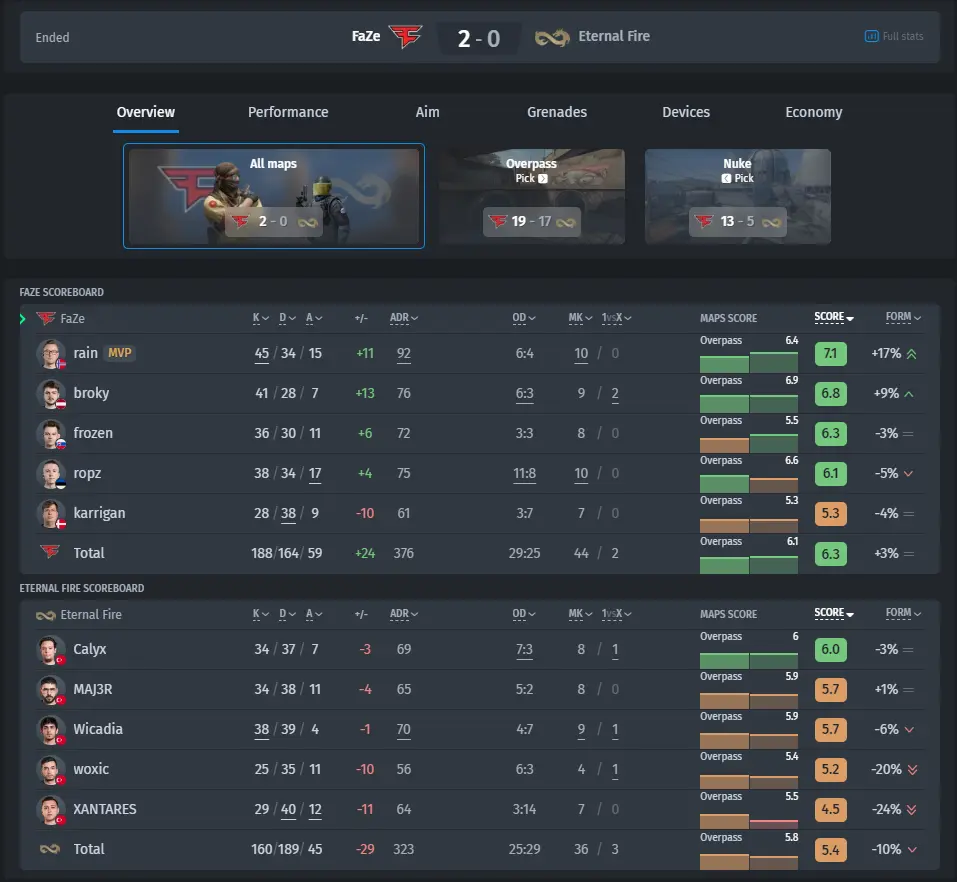Click the MVP badge next to rain
The image size is (957, 882).
tap(120, 353)
